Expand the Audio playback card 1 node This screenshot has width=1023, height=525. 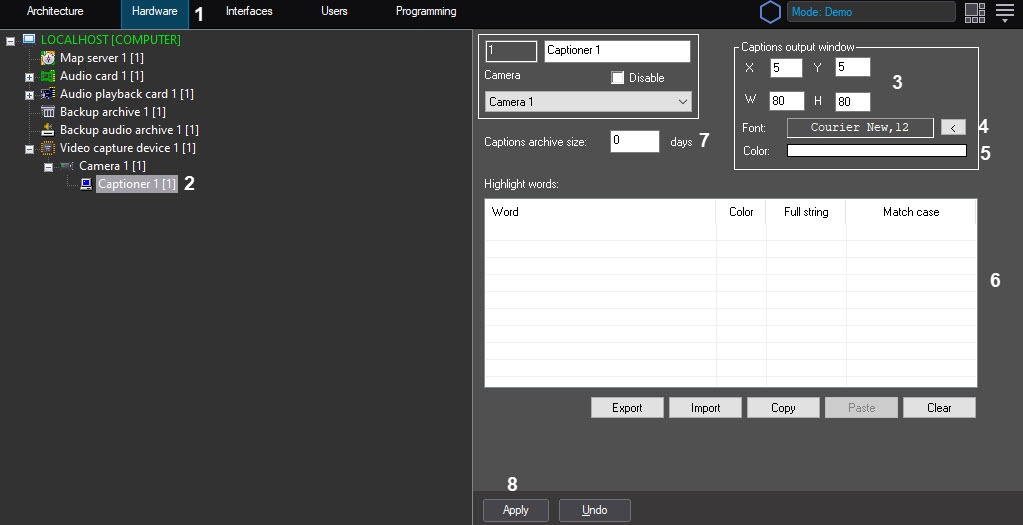coord(29,95)
